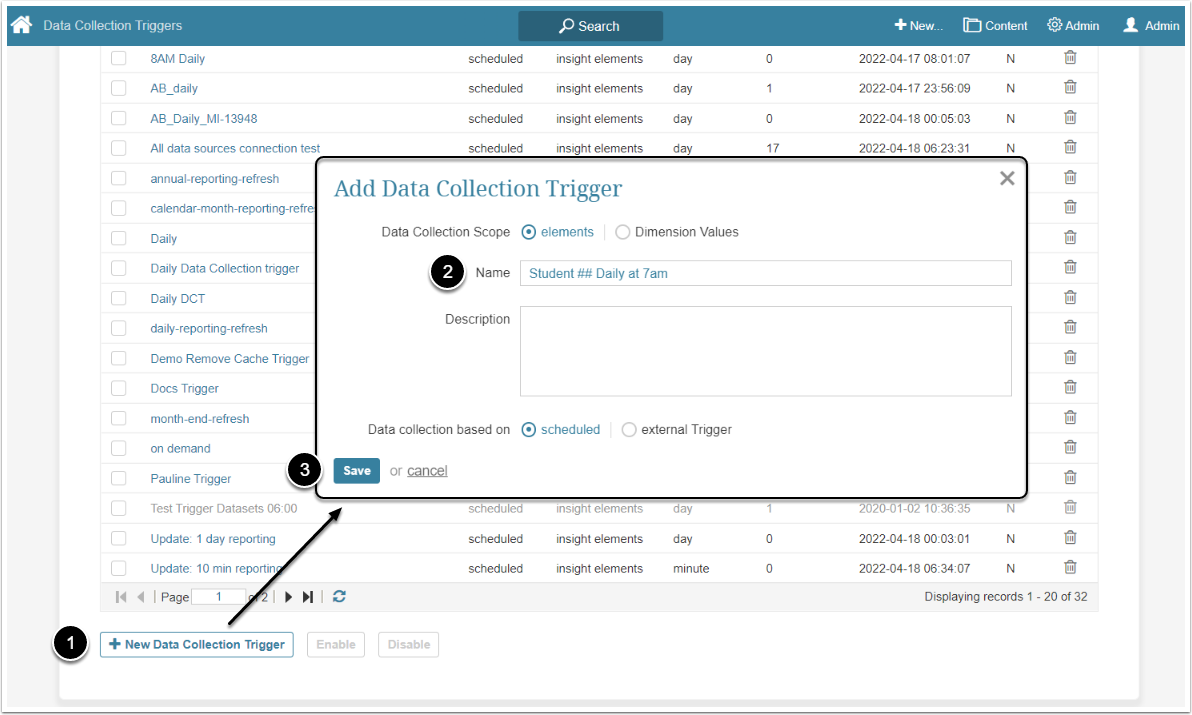Click the Name input field
Viewport: 1192px width, 715px height.
click(x=766, y=274)
